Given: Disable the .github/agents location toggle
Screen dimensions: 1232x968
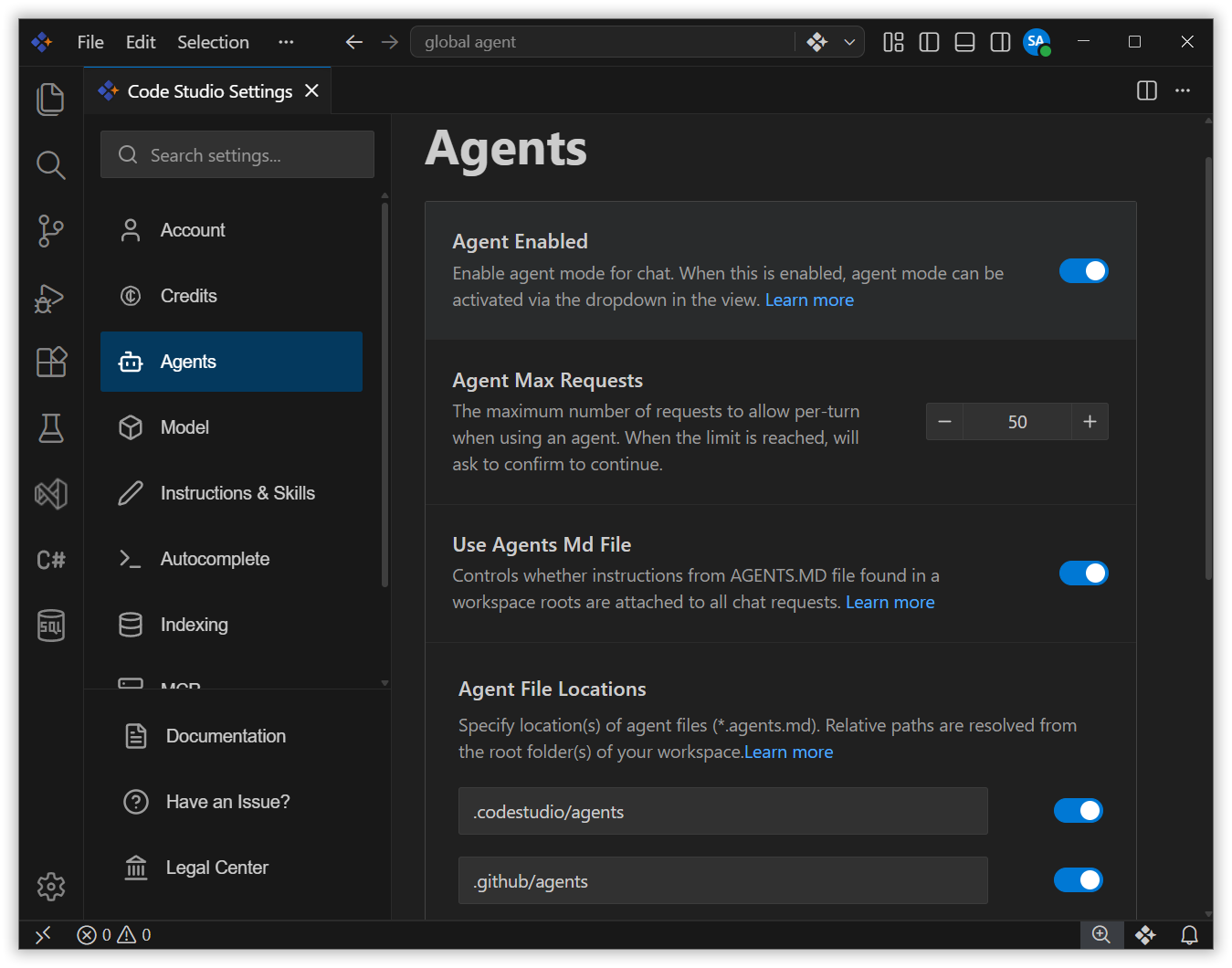Looking at the screenshot, I should pos(1078,880).
